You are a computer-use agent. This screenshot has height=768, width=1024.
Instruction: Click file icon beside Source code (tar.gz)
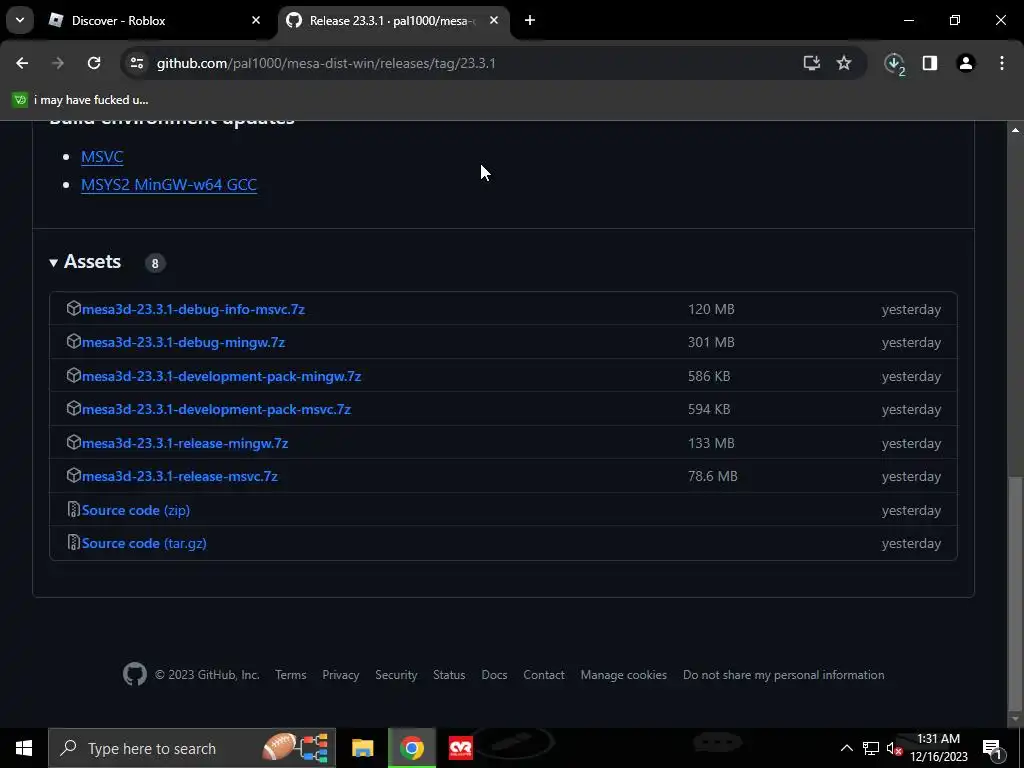pos(73,543)
